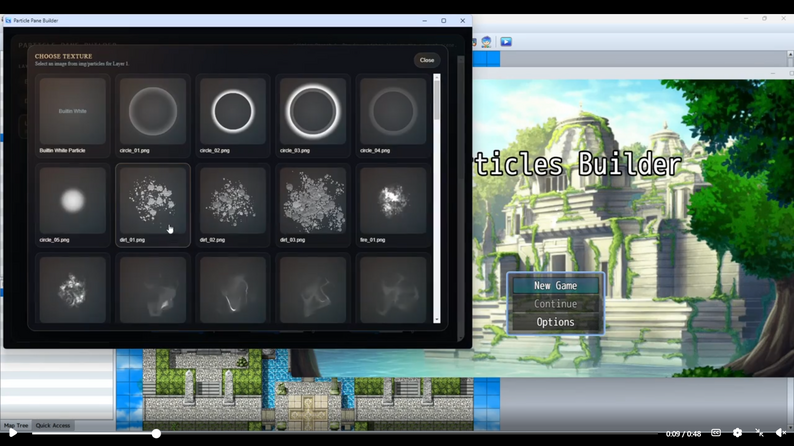Minimize the Particle Pane Builder window
Image resolution: width=794 pixels, height=446 pixels.
click(x=424, y=21)
